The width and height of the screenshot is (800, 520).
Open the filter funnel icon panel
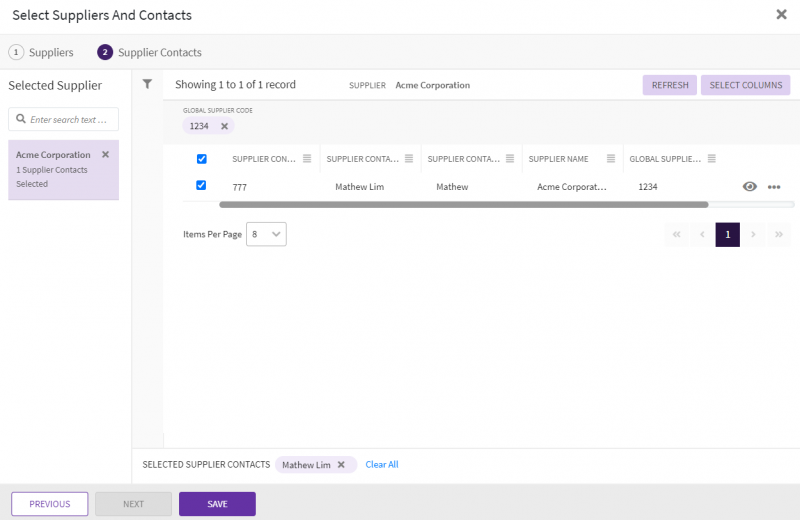click(147, 84)
